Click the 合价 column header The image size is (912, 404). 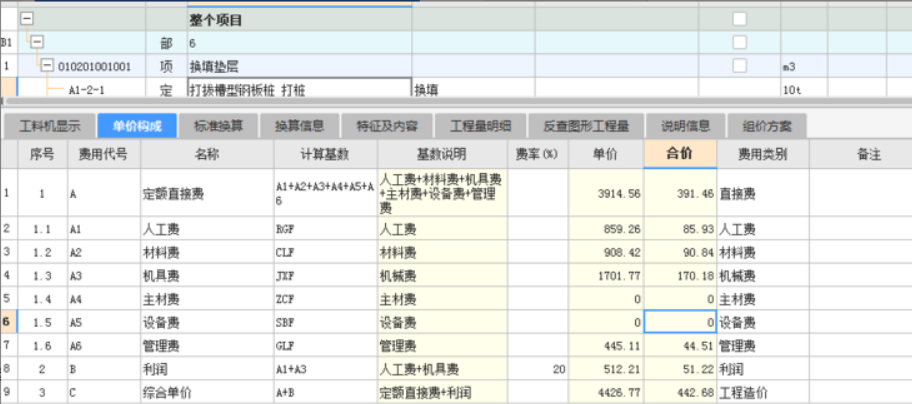(681, 155)
